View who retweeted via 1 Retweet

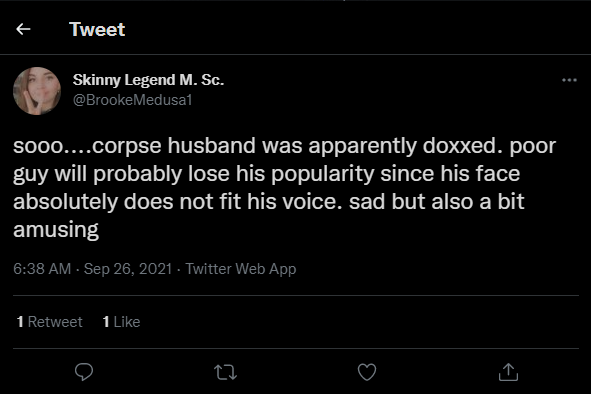point(49,322)
